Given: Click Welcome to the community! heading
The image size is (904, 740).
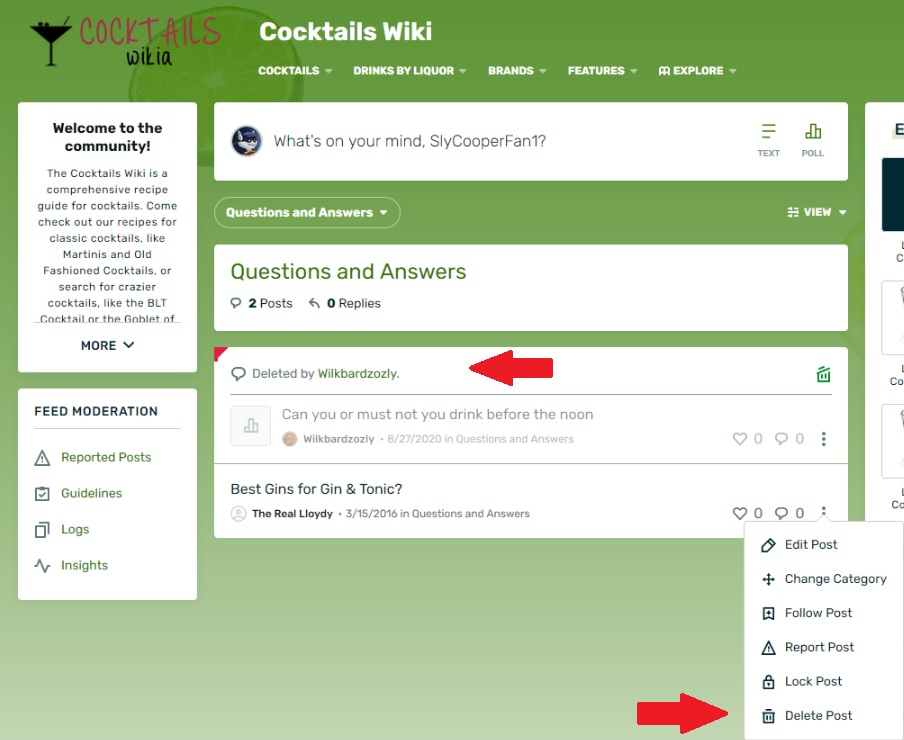Looking at the screenshot, I should click(107, 137).
